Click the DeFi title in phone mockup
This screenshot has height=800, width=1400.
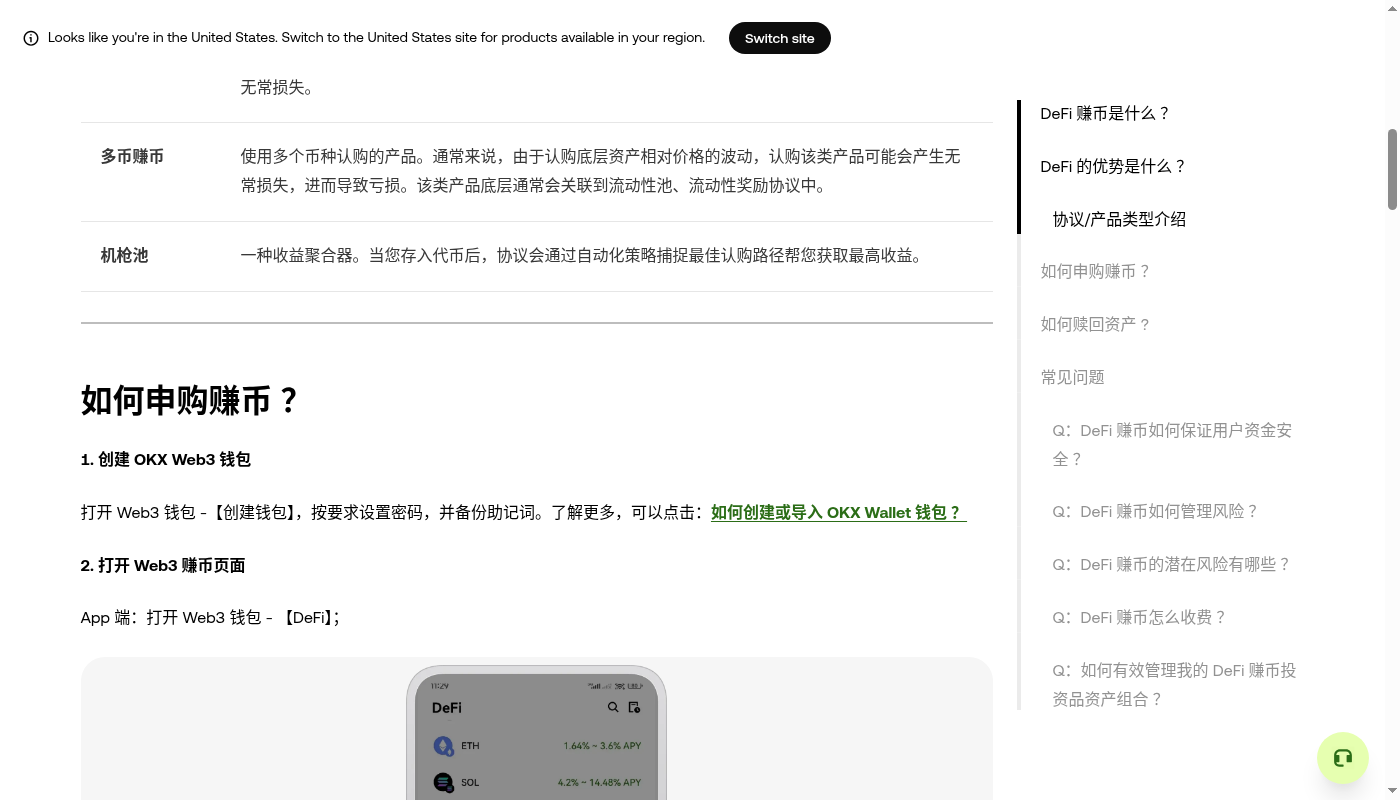pos(447,708)
